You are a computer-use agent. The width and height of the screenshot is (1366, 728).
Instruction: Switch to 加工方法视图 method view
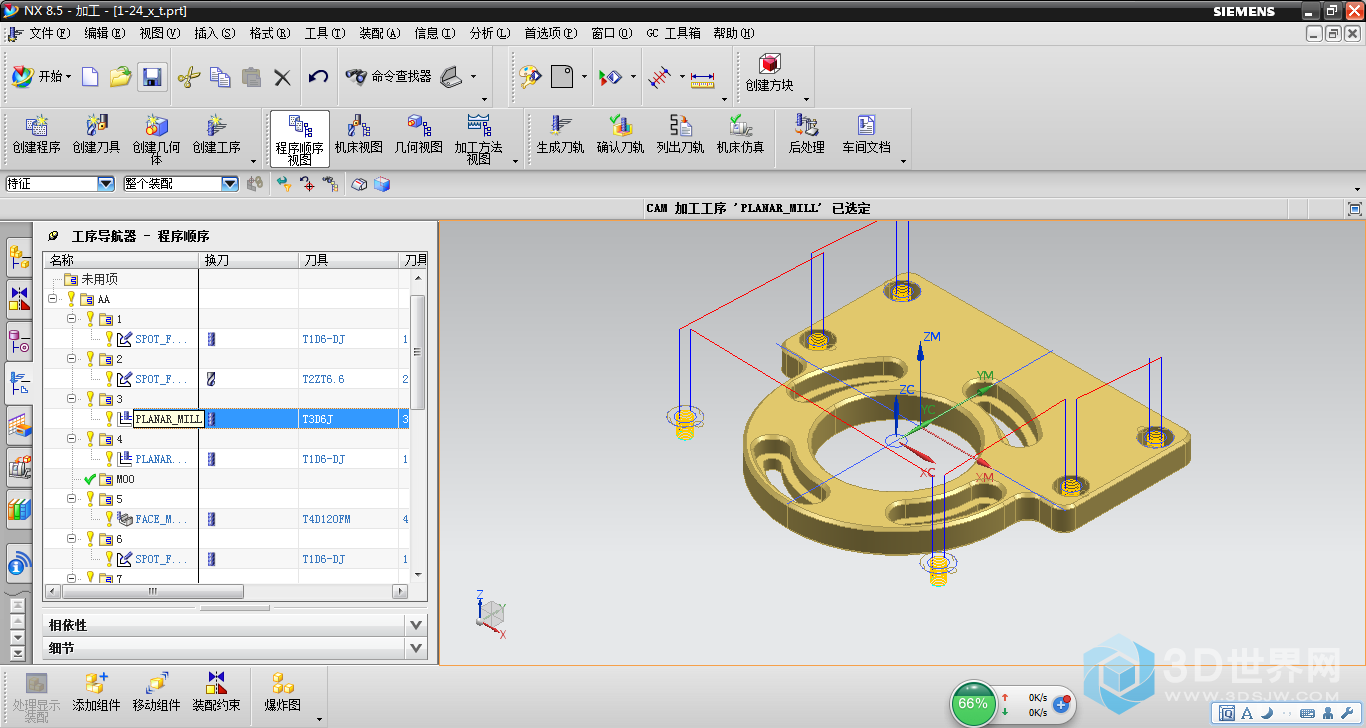pos(479,139)
